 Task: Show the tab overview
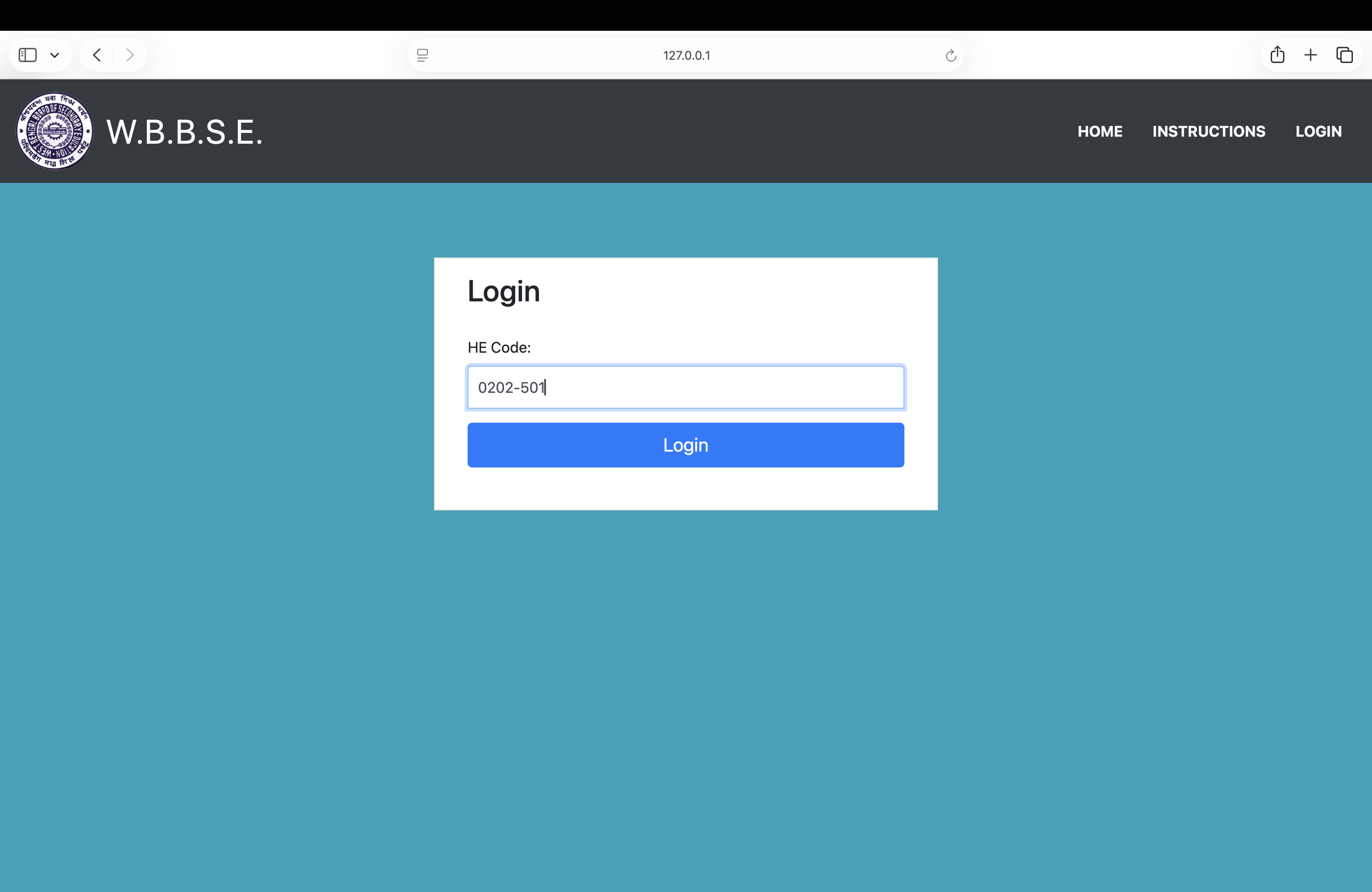click(x=1345, y=55)
